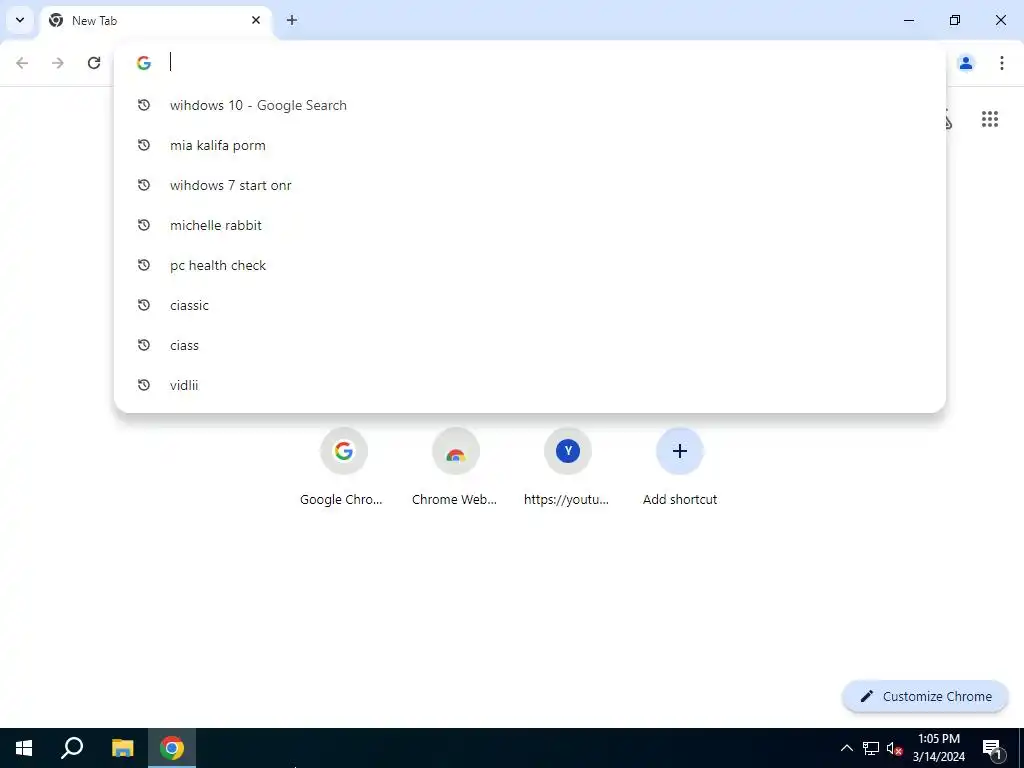The width and height of the screenshot is (1024, 768).
Task: Click the browser forward arrow
Action: 58,63
